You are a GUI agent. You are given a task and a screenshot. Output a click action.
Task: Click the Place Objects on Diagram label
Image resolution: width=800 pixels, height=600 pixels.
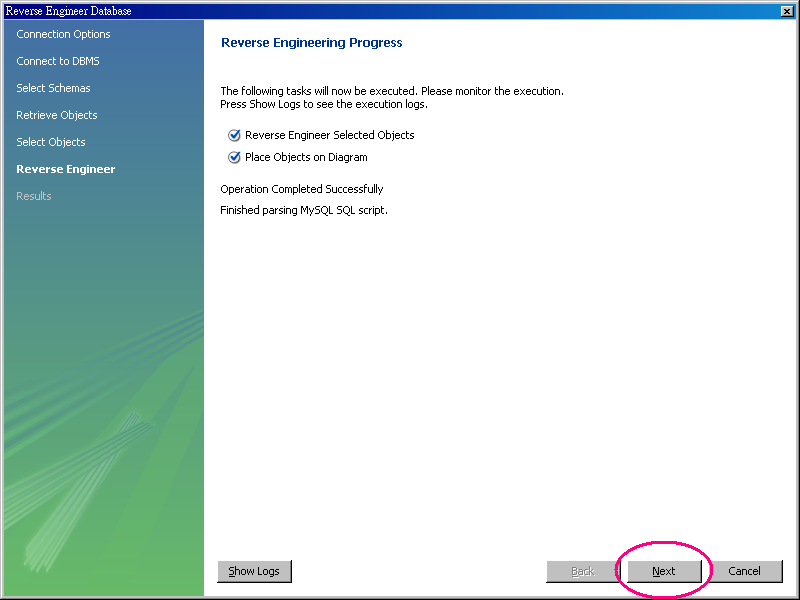click(306, 157)
